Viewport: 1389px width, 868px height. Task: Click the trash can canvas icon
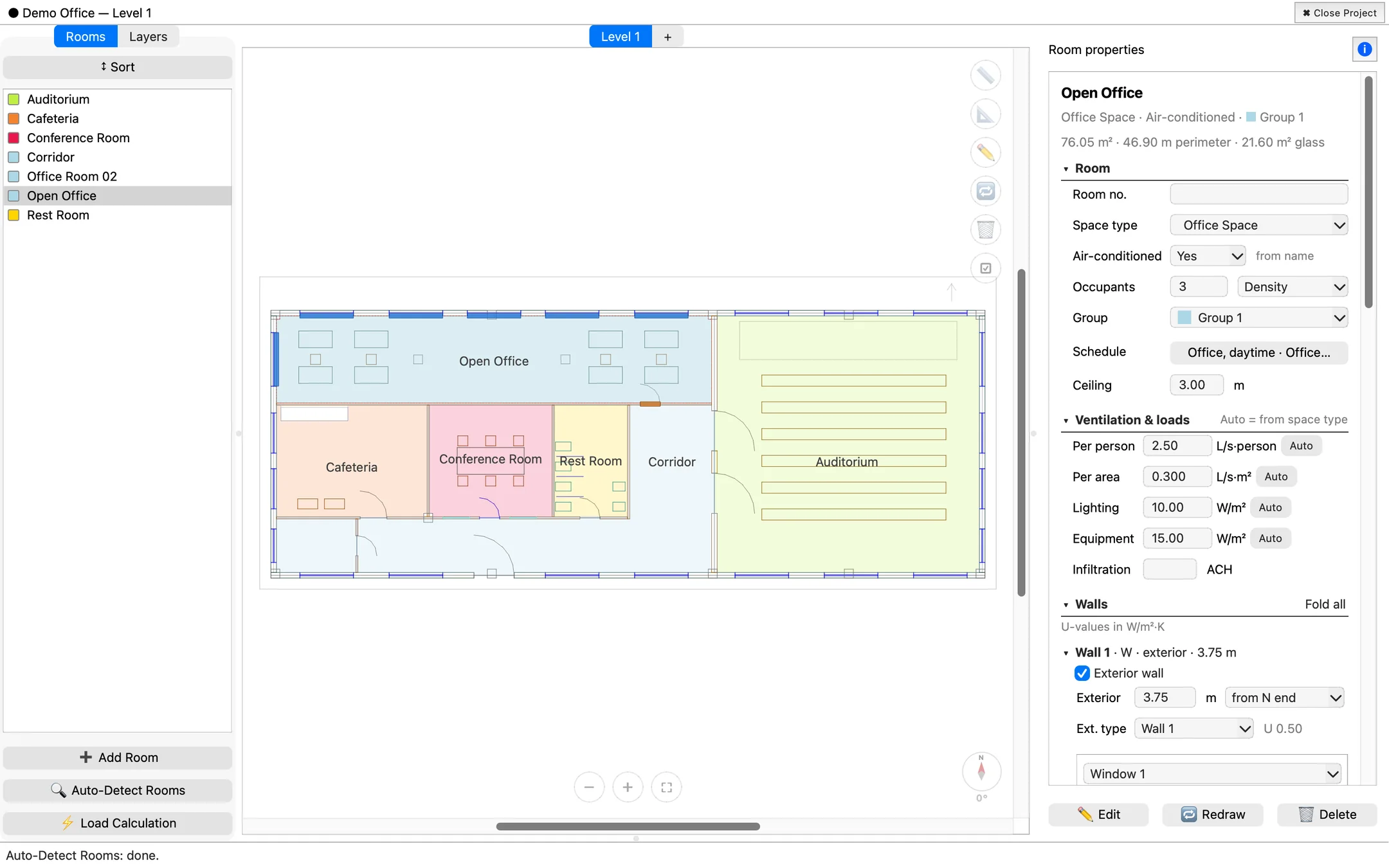coord(985,230)
